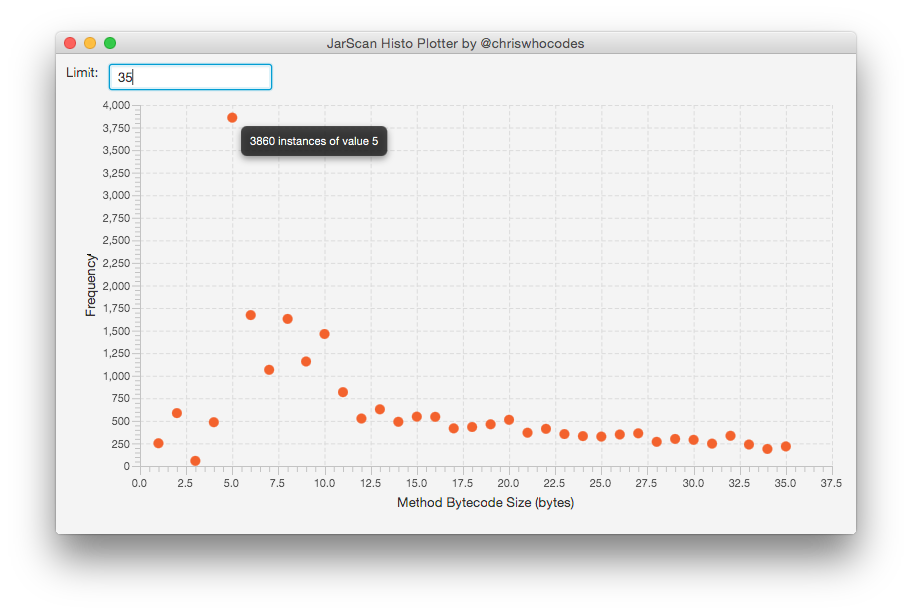The width and height of the screenshot is (912, 614).
Task: Click the data point at value 5
Action: 232,117
